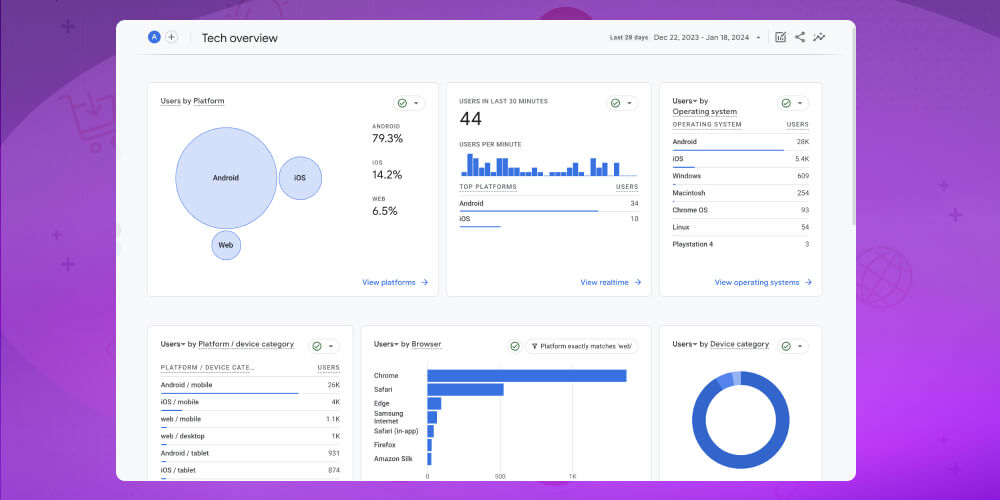Select the 'web / mobile' row
The width and height of the screenshot is (1000, 500).
click(250, 419)
